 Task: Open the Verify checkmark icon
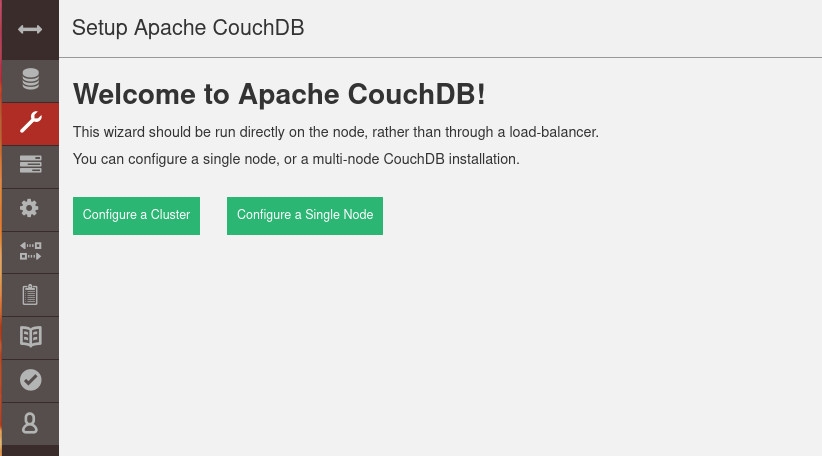[x=30, y=380]
